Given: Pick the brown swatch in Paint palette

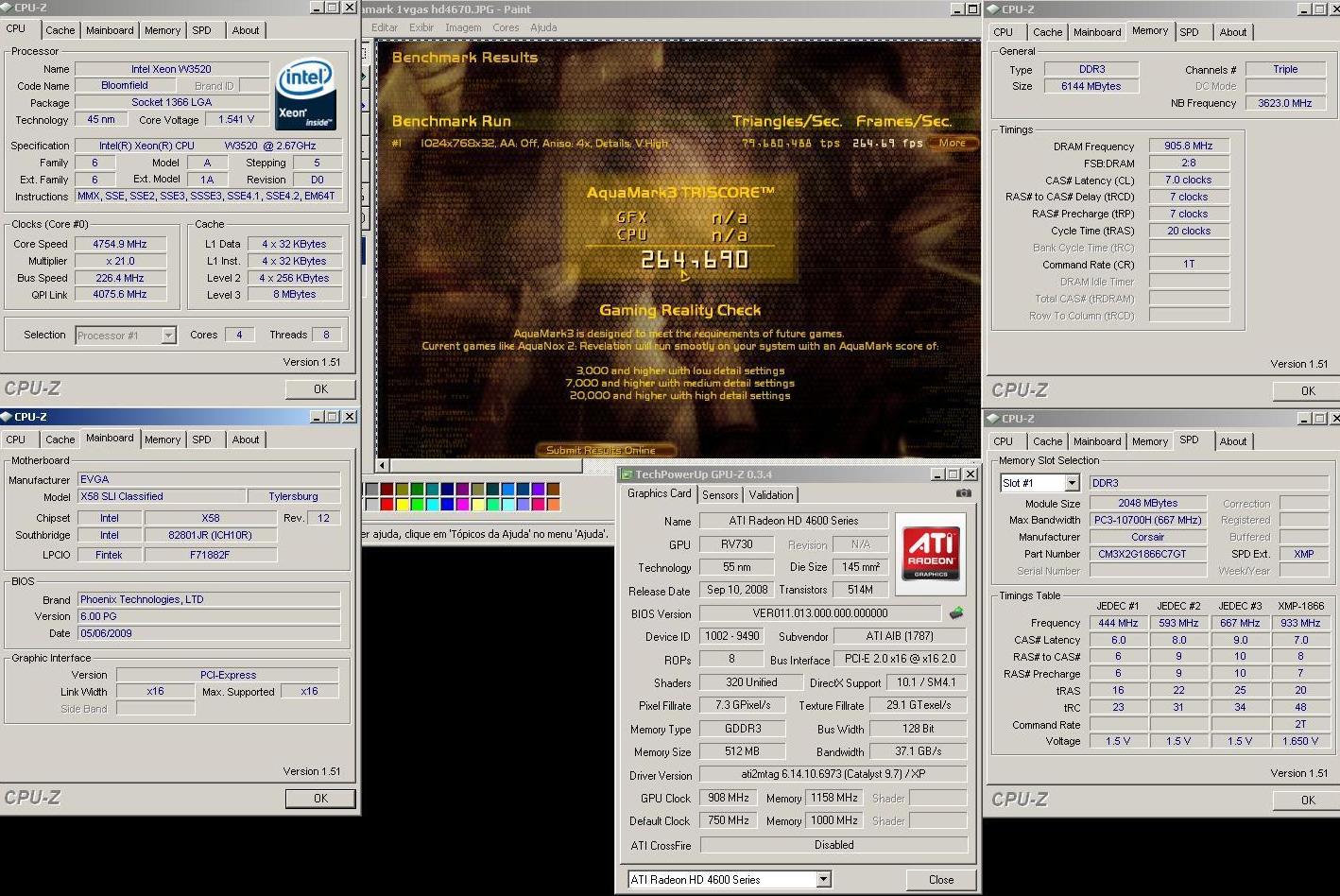Looking at the screenshot, I should click(x=554, y=490).
